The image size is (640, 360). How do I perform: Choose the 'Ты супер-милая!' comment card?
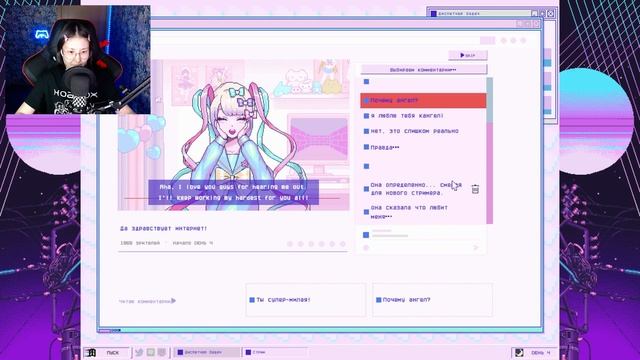pyautogui.click(x=306, y=300)
